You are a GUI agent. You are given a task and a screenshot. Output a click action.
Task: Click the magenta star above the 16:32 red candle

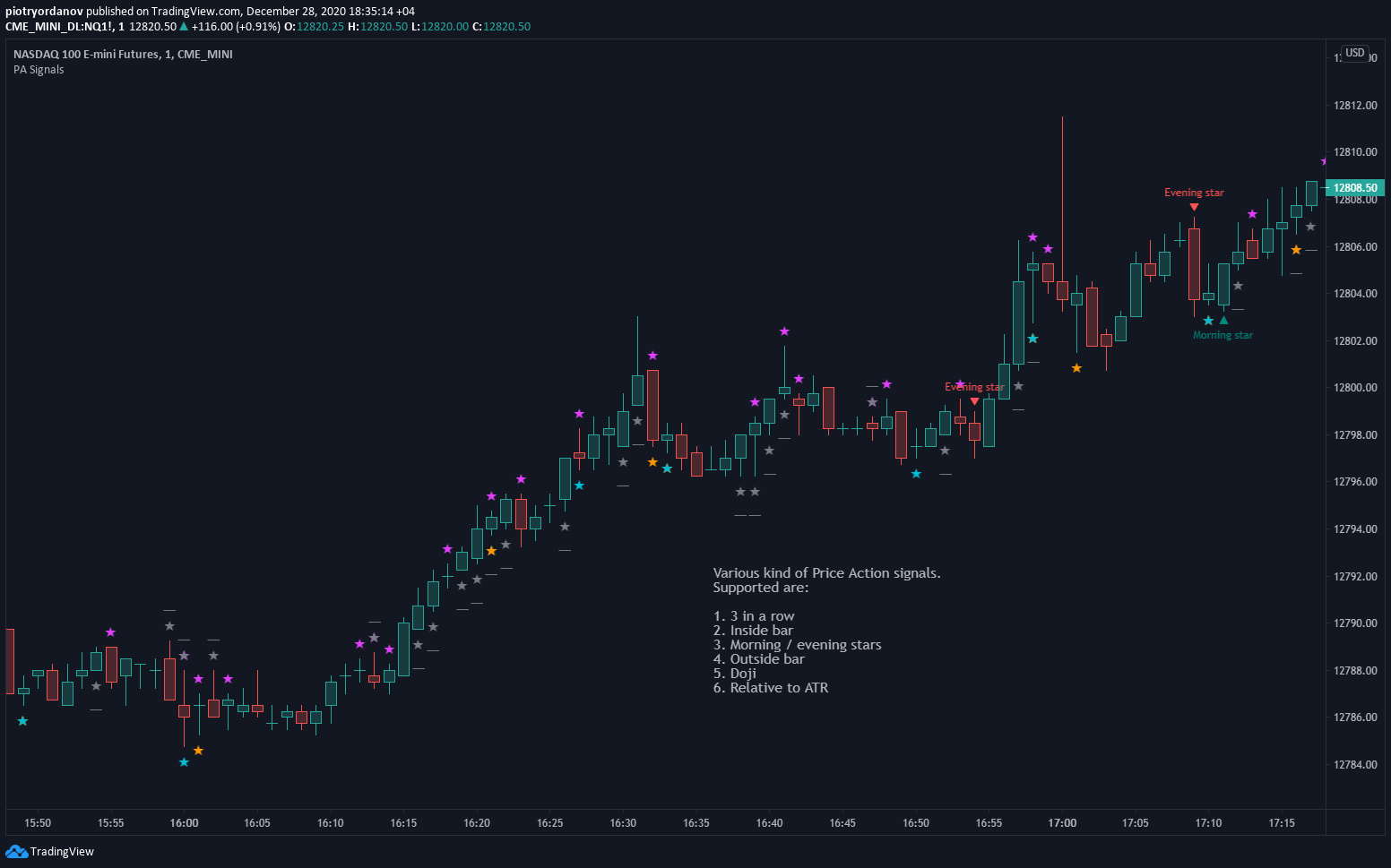click(652, 356)
